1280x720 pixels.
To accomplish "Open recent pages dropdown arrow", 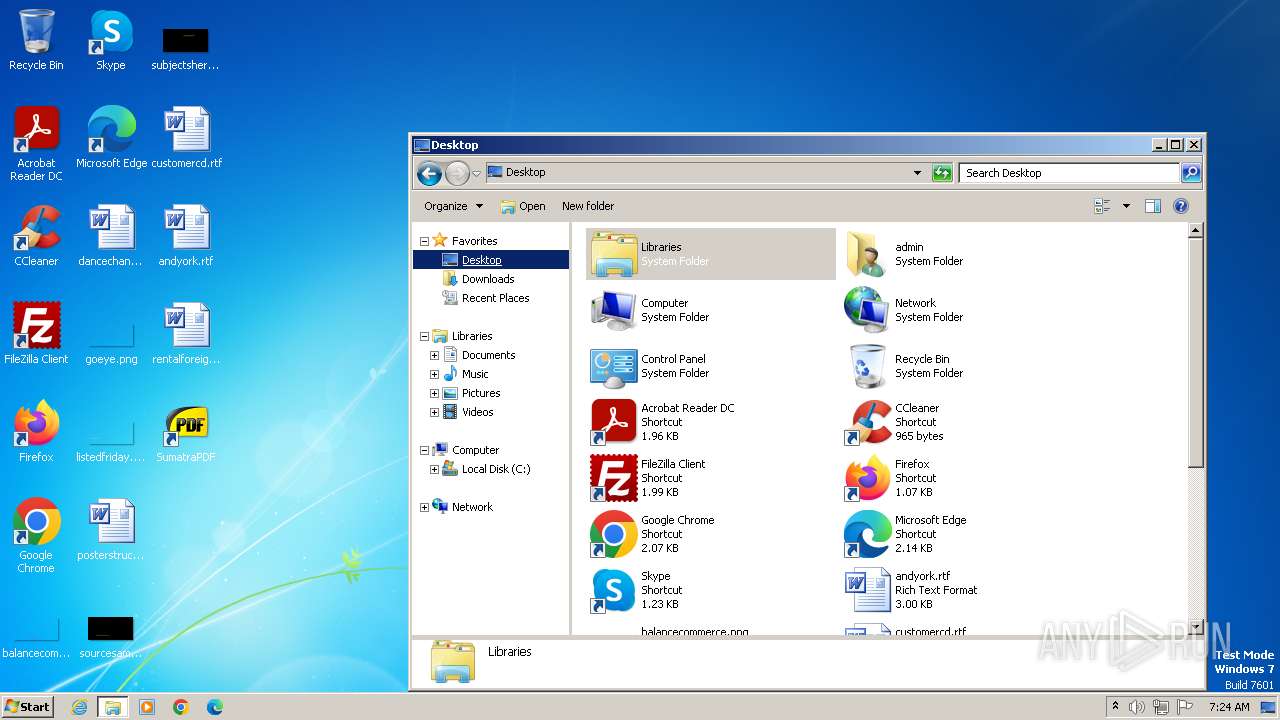I will coord(476,173).
